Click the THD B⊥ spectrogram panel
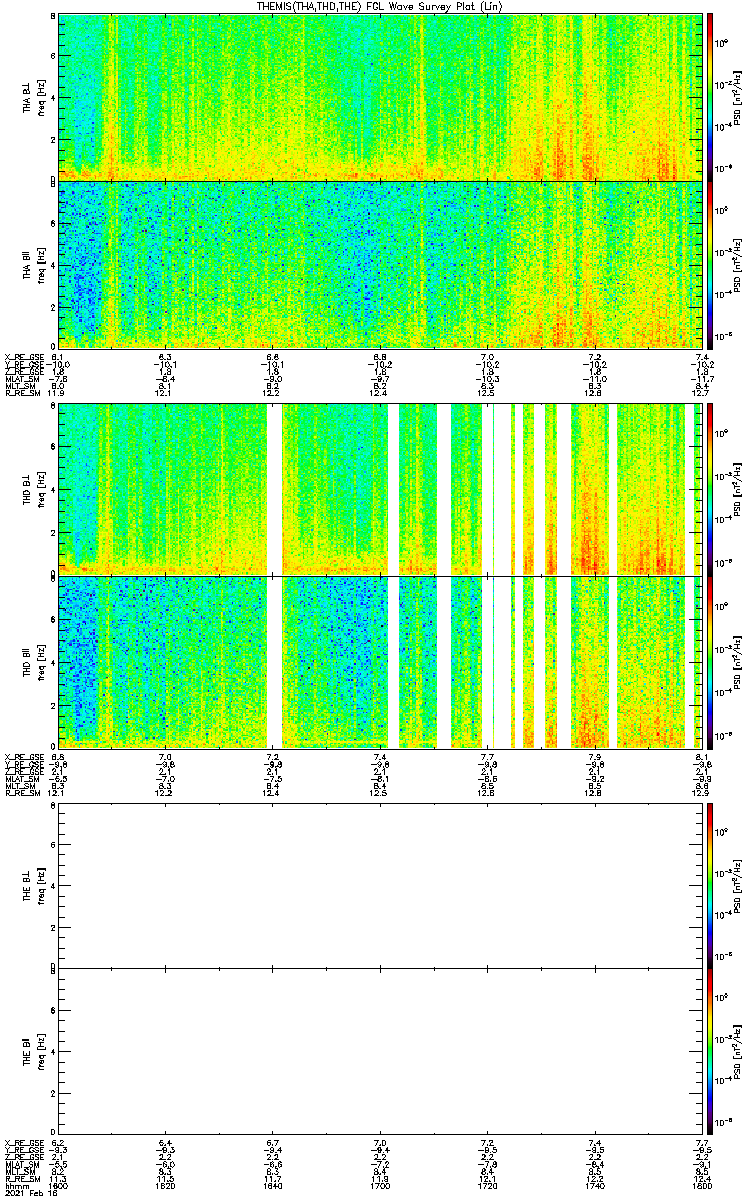 coord(380,488)
